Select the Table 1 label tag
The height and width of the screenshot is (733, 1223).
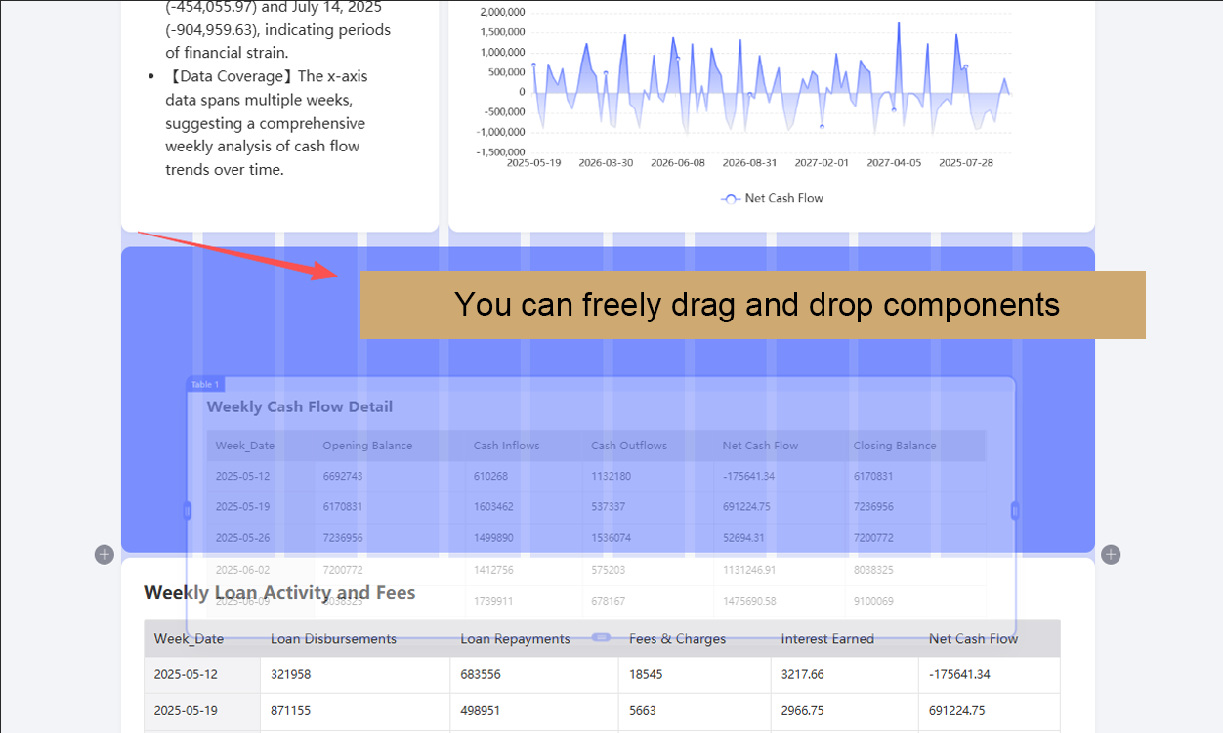205,385
